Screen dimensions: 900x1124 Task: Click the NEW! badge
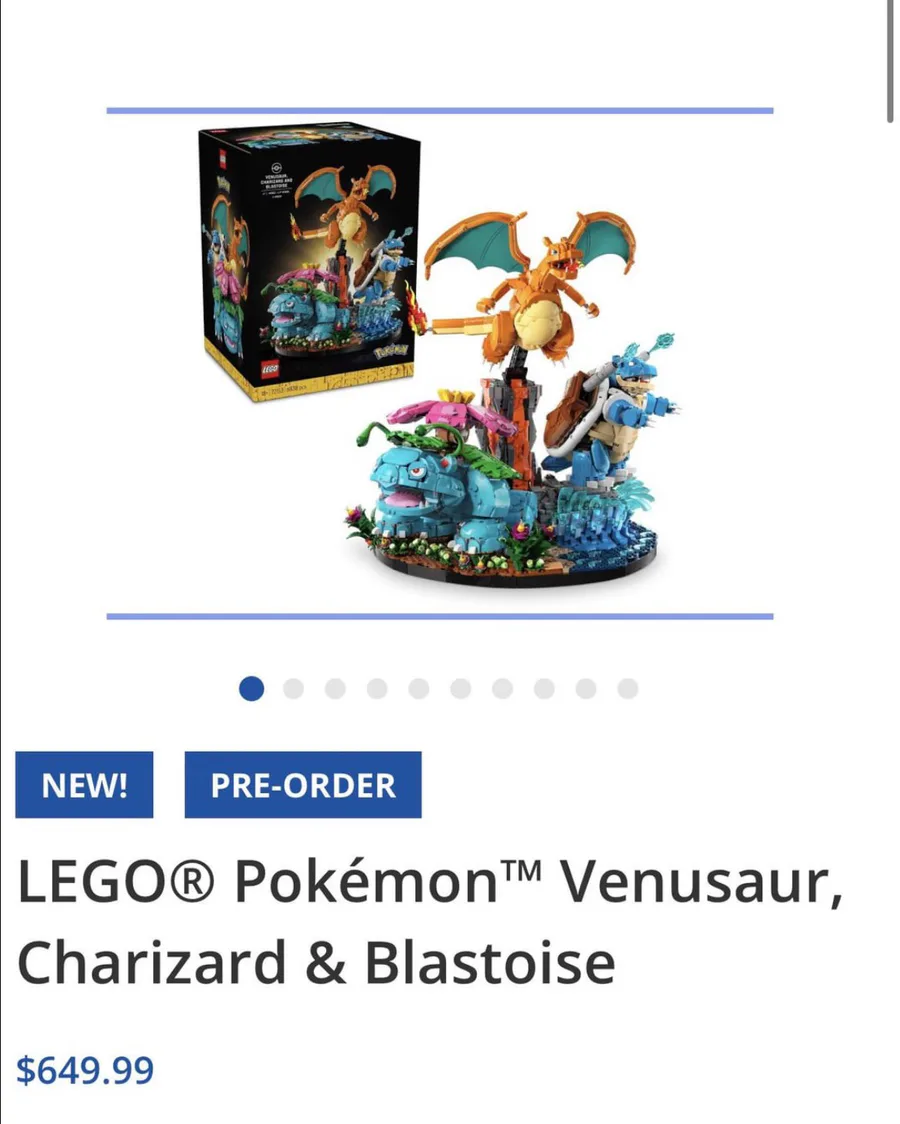tap(85, 785)
